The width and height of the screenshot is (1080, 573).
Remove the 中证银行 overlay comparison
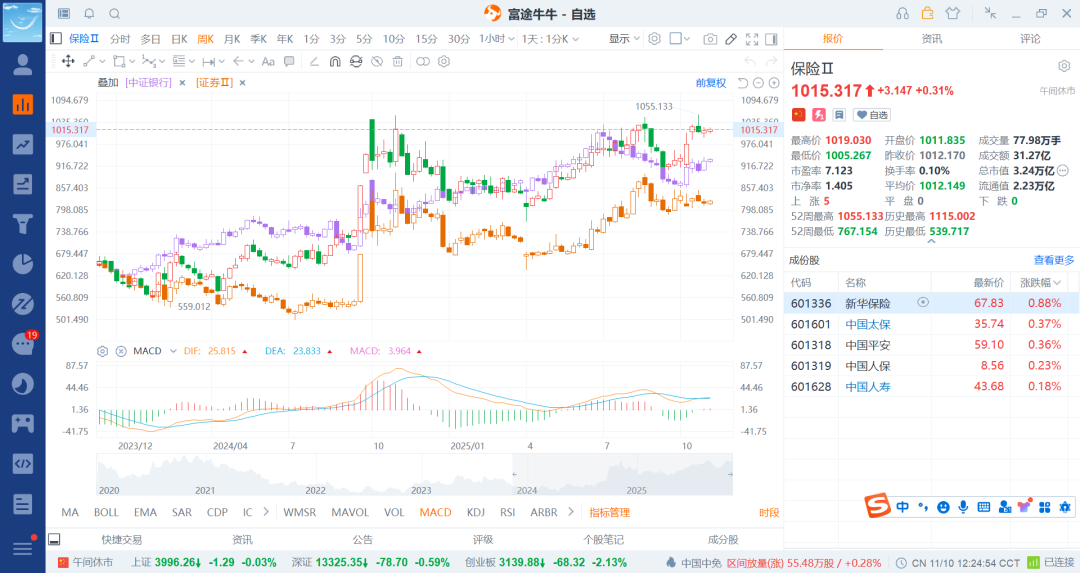[182, 83]
